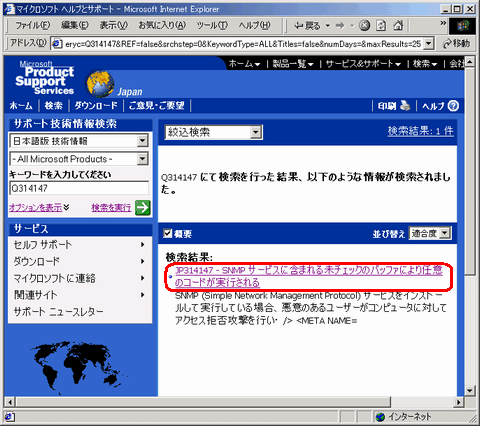
Task: Click the Home house toolbar icon
Action: [398, 25]
